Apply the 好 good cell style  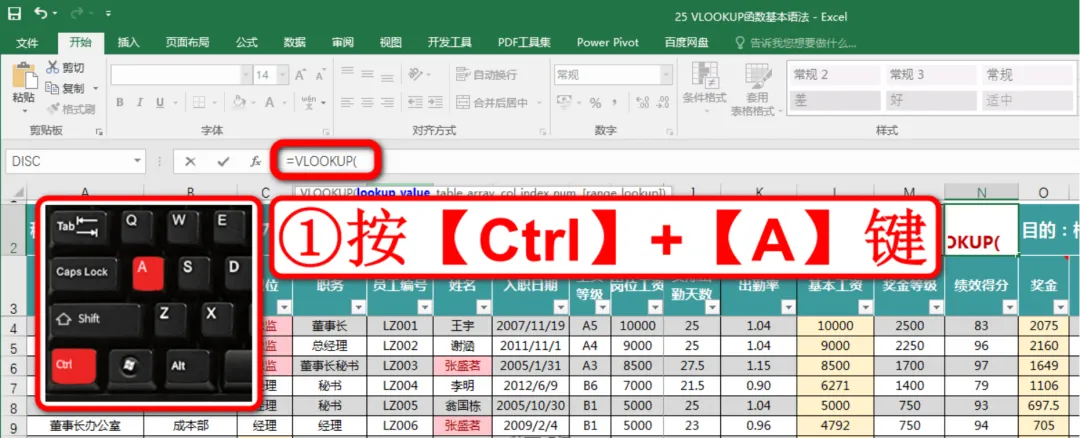click(931, 101)
